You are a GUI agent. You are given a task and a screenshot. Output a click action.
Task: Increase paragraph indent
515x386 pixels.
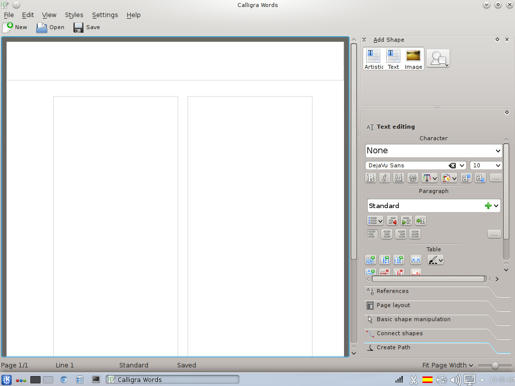(406, 221)
